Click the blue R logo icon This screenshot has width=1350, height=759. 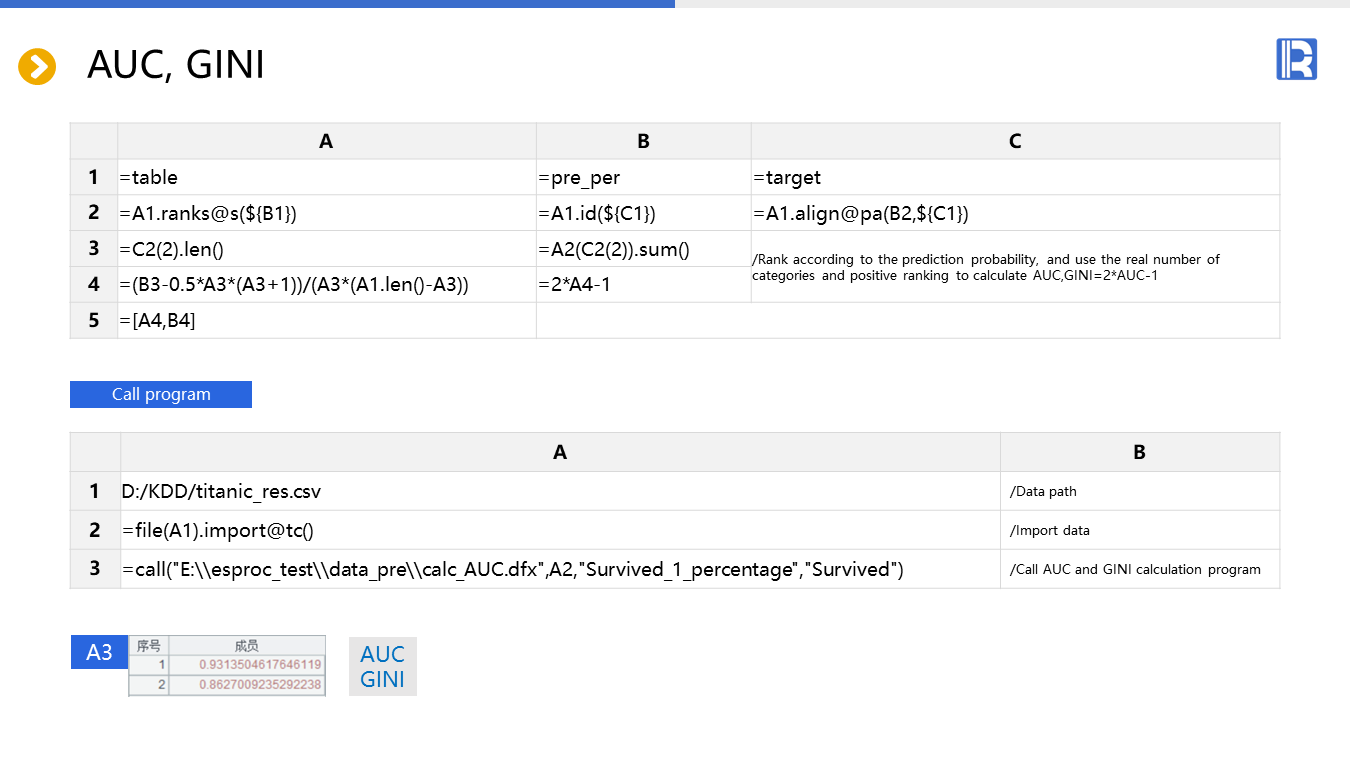[1296, 59]
